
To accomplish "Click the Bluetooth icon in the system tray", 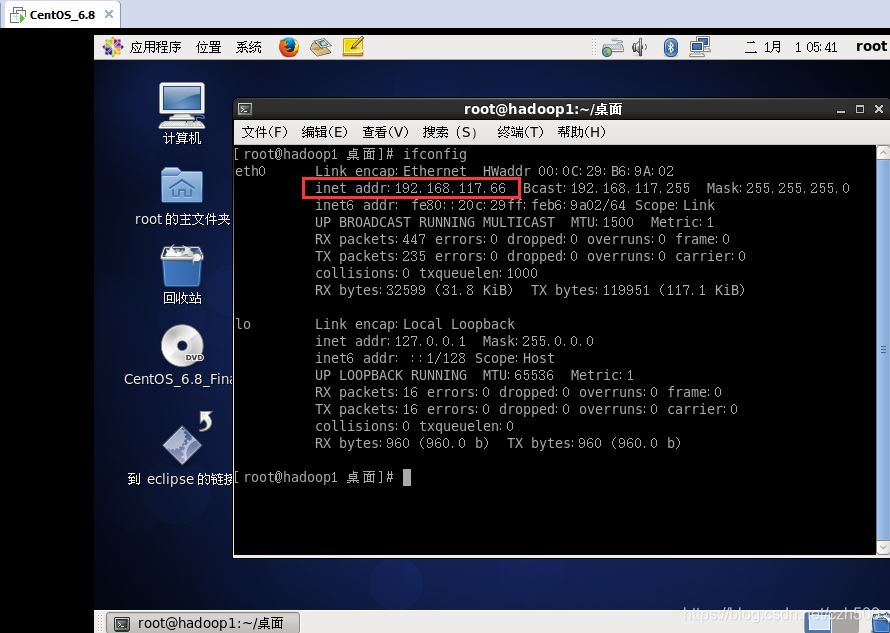I will pos(670,46).
